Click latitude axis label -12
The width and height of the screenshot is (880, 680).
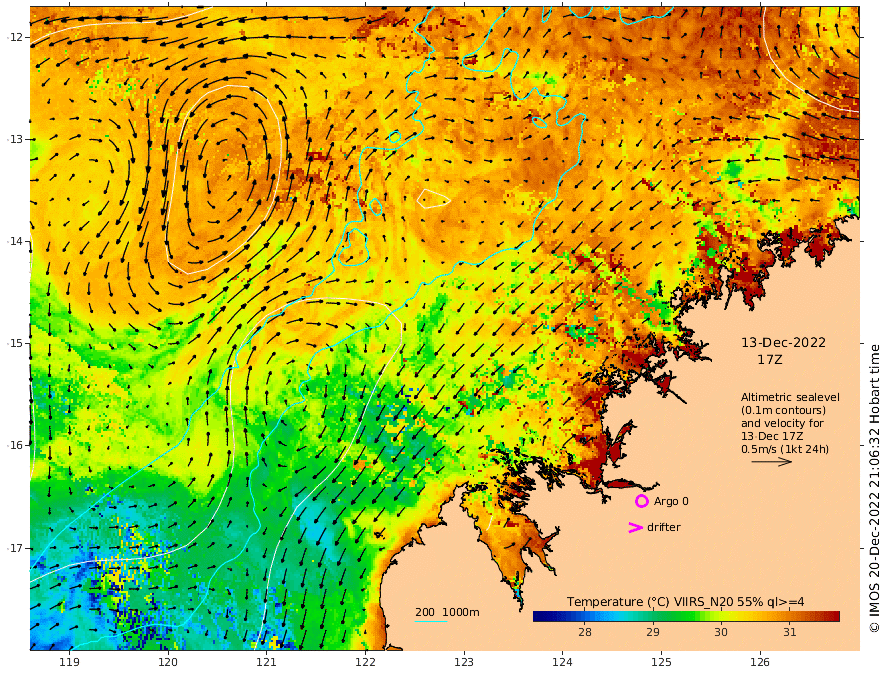[x=15, y=37]
